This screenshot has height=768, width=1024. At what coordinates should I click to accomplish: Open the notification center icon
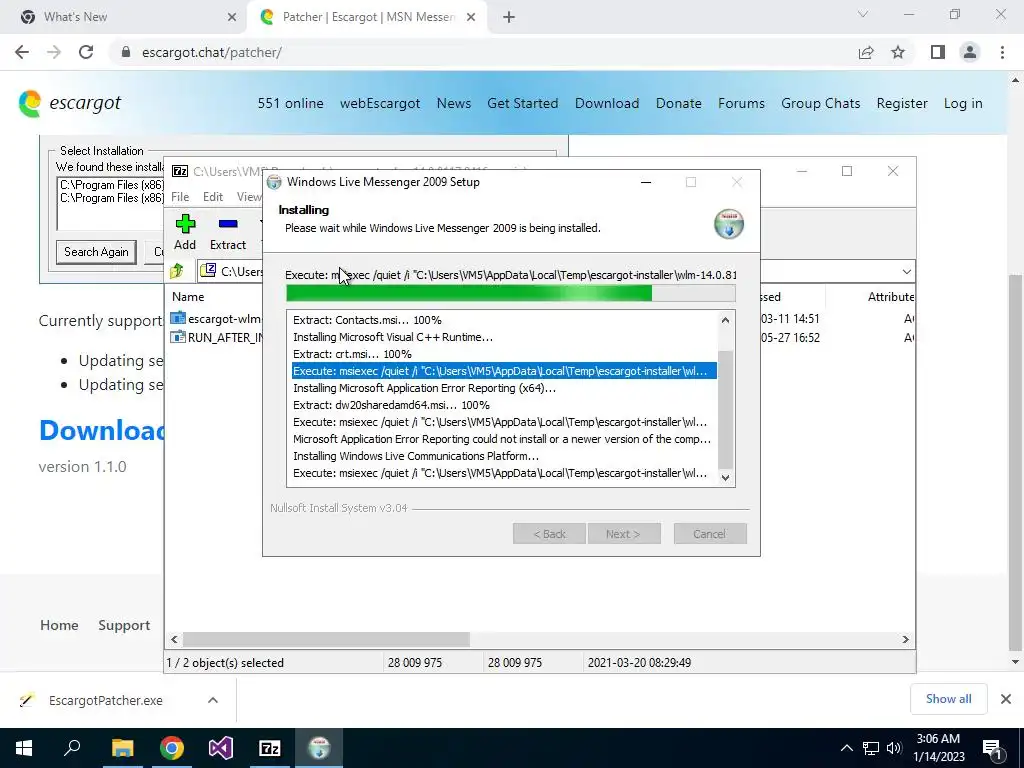(x=992, y=748)
